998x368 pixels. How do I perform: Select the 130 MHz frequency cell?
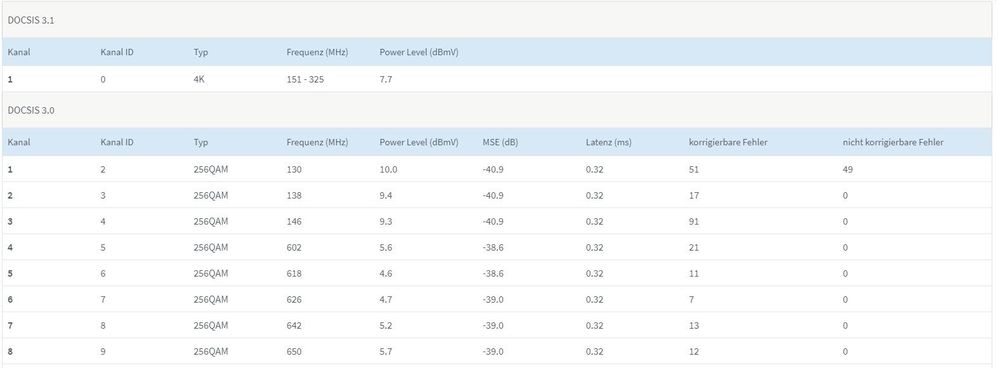(294, 170)
